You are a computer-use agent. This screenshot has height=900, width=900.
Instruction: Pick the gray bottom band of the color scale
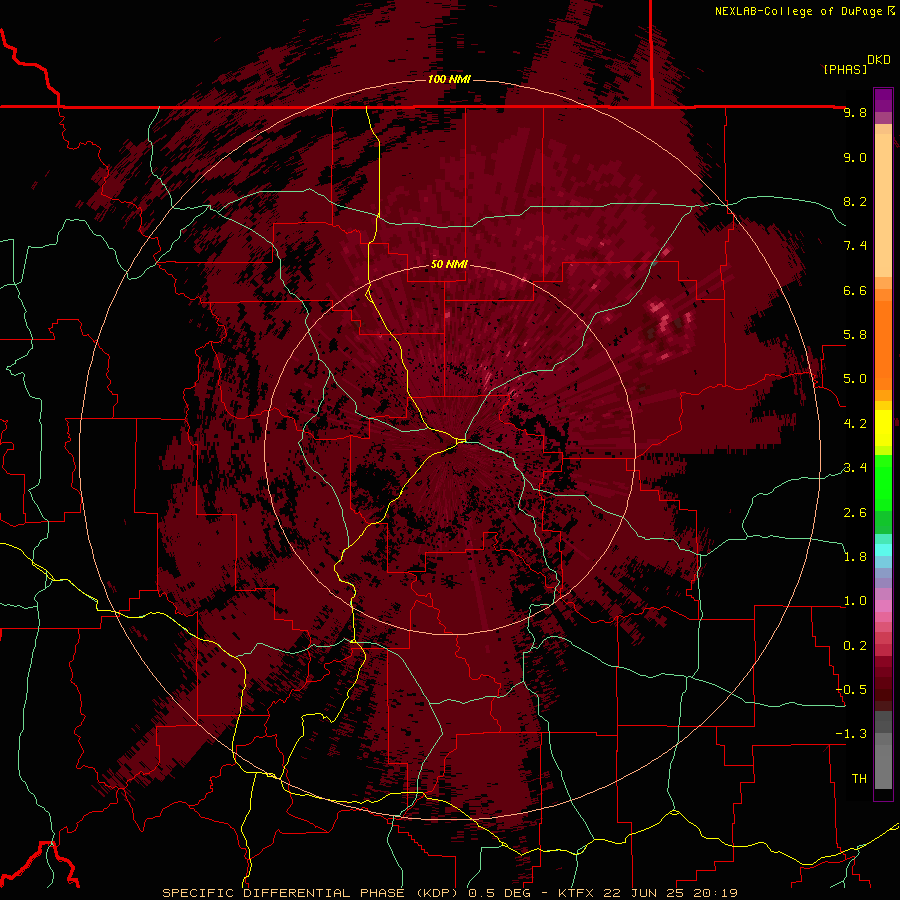(883, 766)
